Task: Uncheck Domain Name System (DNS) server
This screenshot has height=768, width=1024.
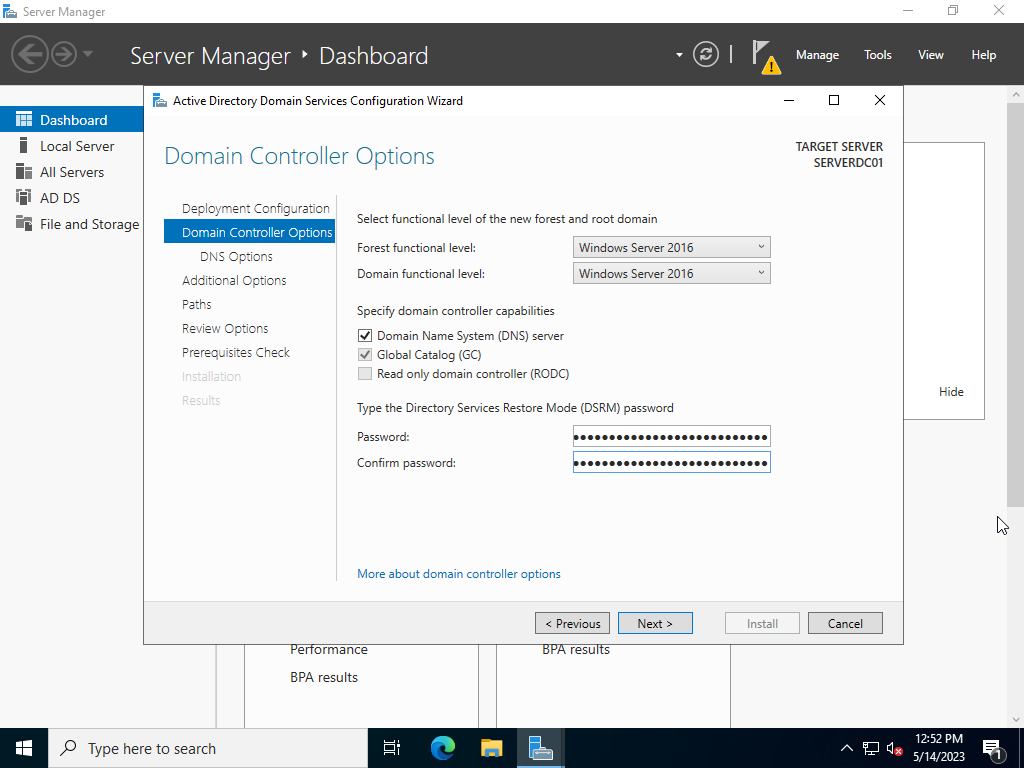Action: (365, 336)
